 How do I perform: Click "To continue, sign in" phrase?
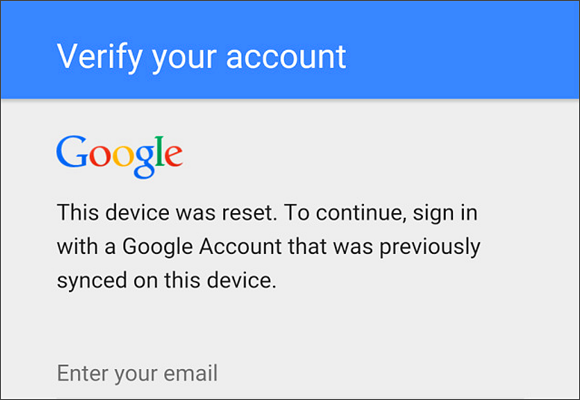click(381, 214)
